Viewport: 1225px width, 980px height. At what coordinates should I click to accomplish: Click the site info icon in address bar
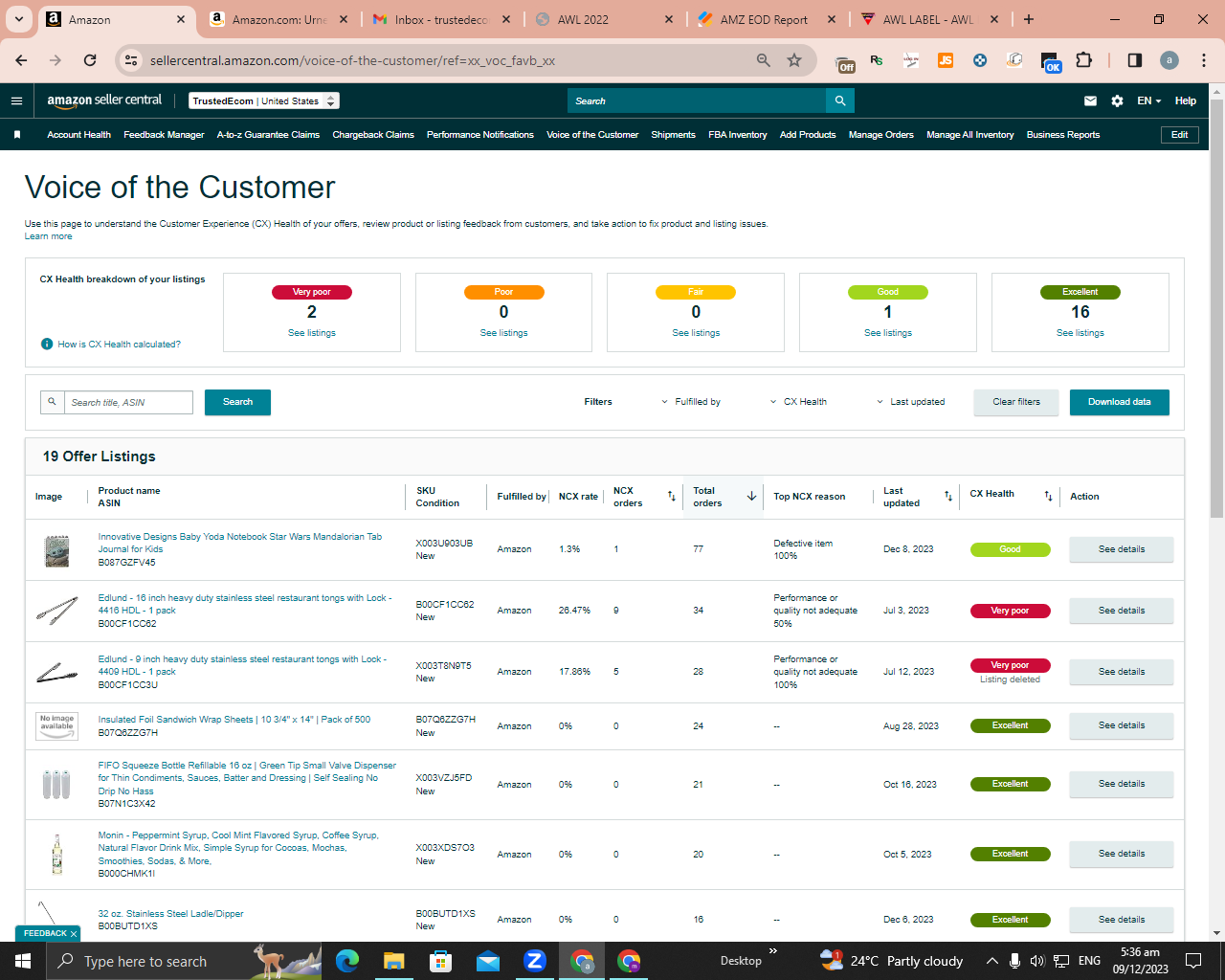132,60
